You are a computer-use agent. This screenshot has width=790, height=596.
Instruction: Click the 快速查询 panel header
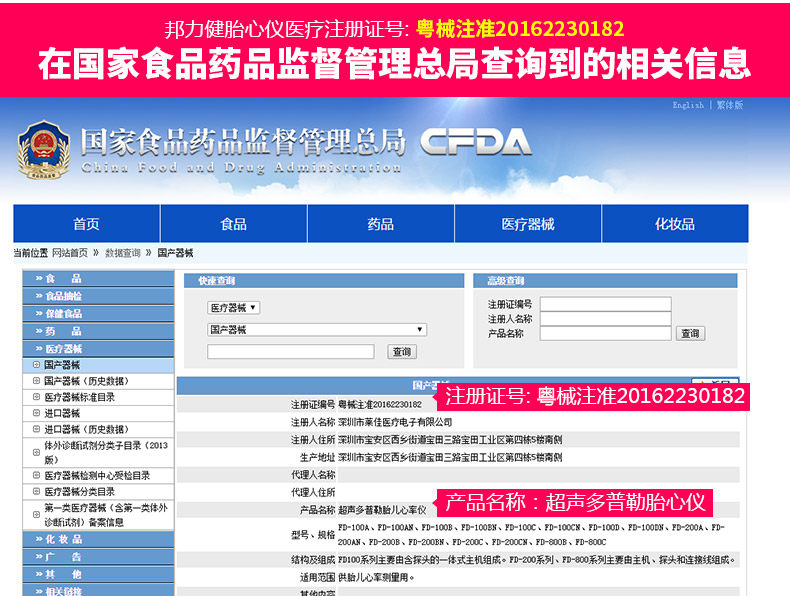point(323,281)
